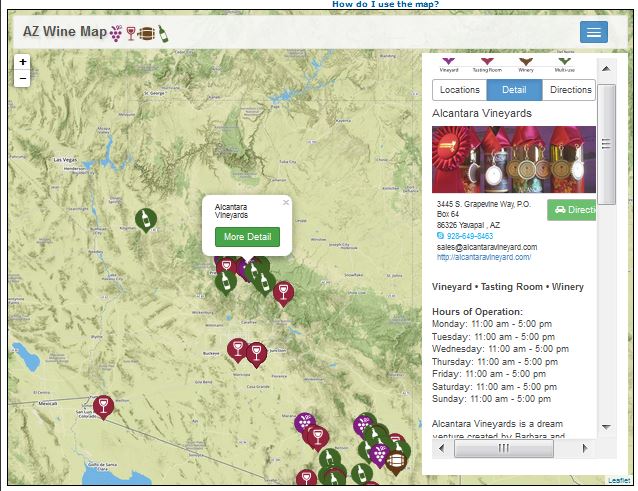This screenshot has height=491, width=638.
Task: Switch to the Locations tab
Action: click(x=460, y=90)
